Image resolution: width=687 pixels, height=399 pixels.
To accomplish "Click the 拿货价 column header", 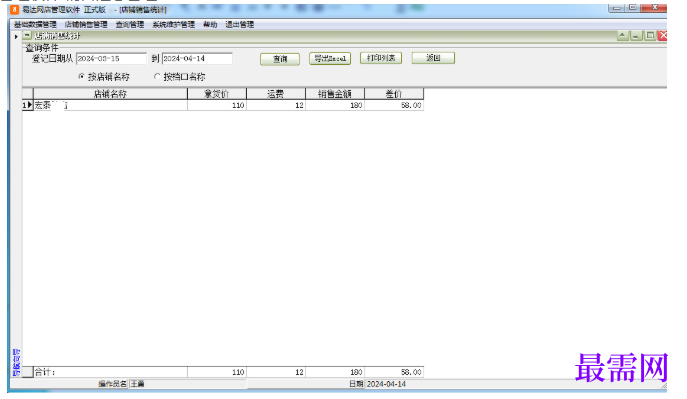I will click(x=217, y=94).
